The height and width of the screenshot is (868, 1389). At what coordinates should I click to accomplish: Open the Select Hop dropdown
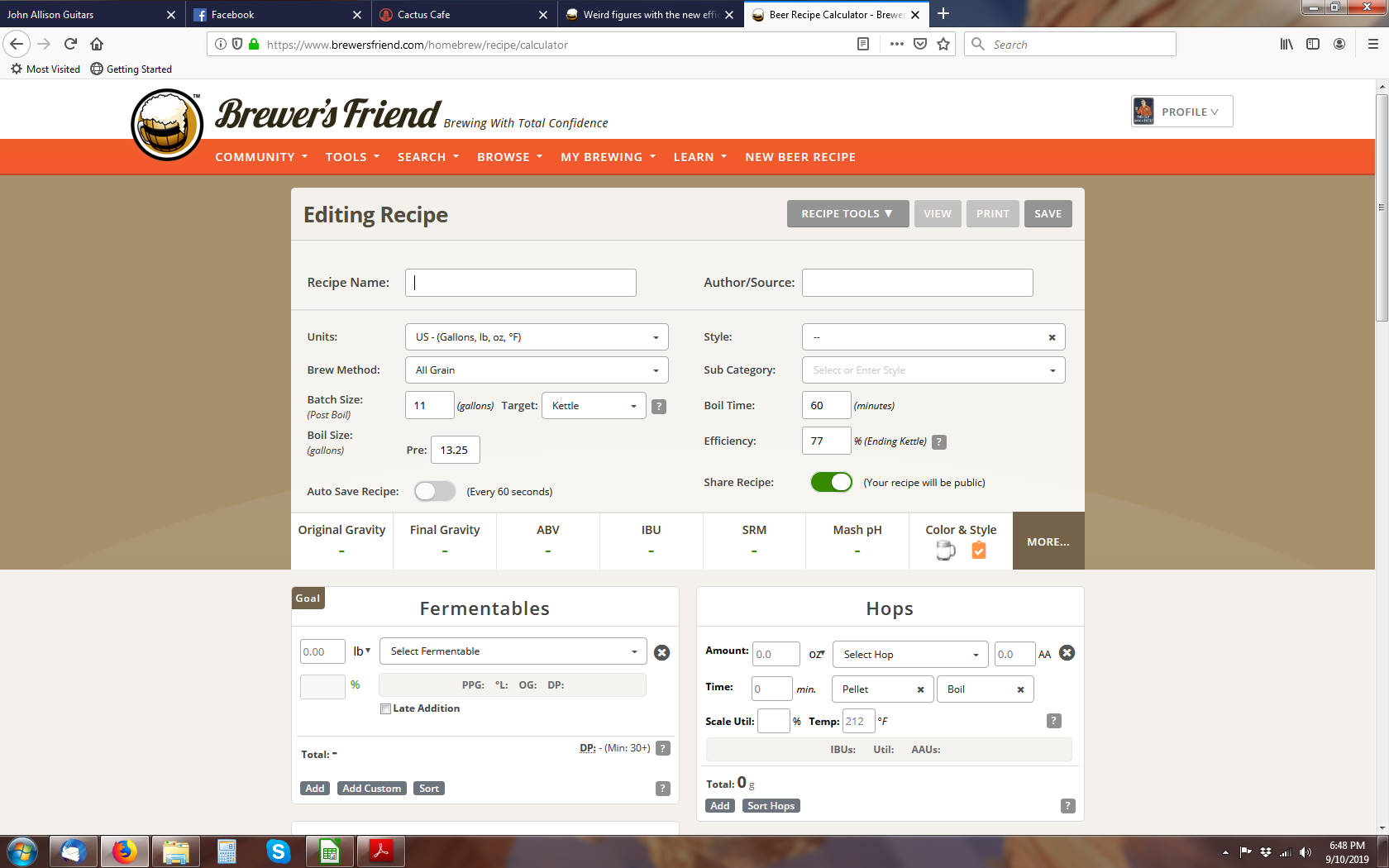point(910,655)
